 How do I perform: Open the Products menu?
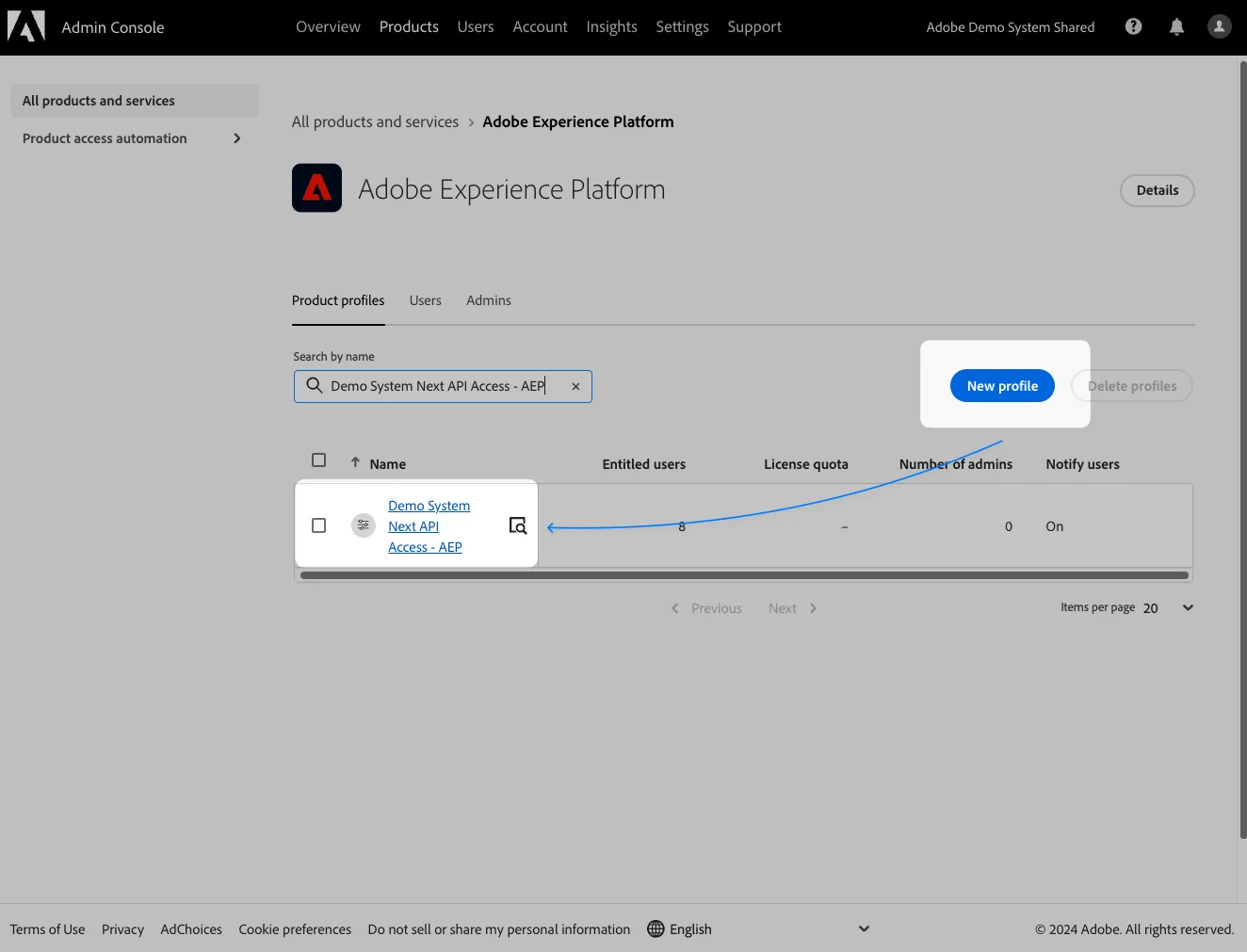409,27
